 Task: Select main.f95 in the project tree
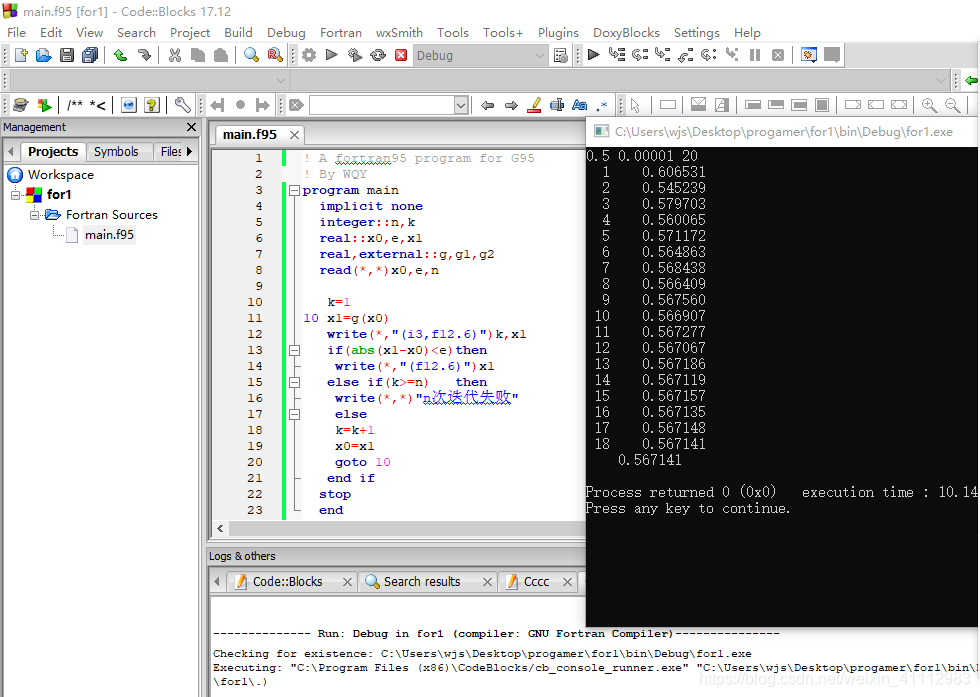[x=109, y=234]
